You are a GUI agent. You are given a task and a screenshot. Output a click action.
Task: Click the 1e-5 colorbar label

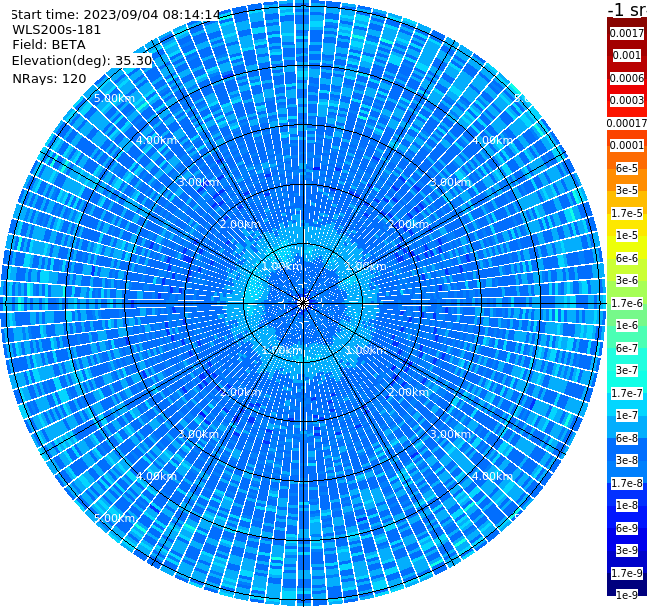point(627,235)
